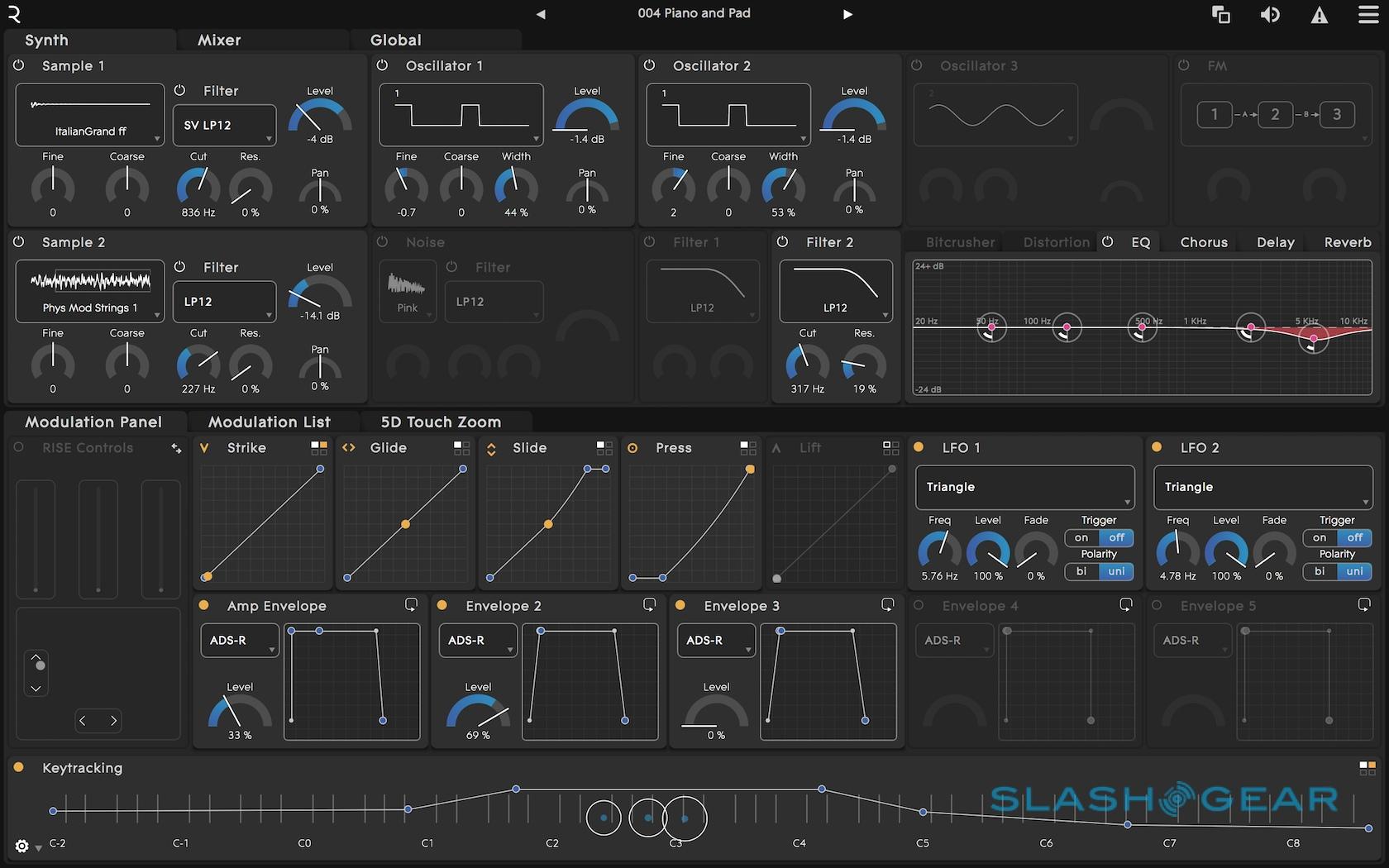Click the speaker volume icon
Screen dimensions: 1389x868
[x=1270, y=15]
